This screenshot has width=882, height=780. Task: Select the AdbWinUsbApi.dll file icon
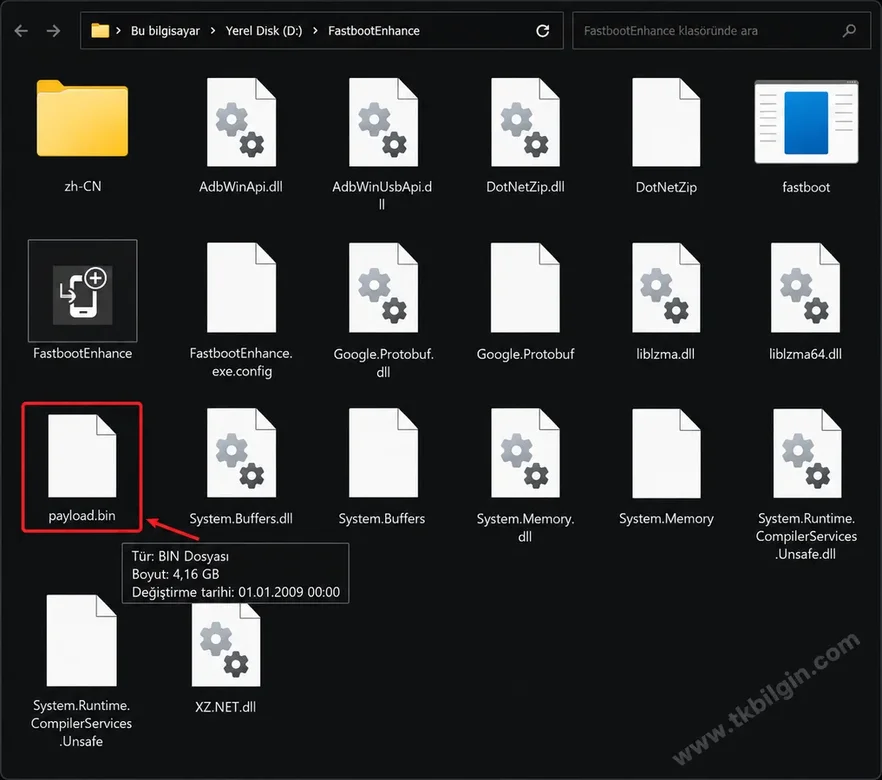(383, 122)
